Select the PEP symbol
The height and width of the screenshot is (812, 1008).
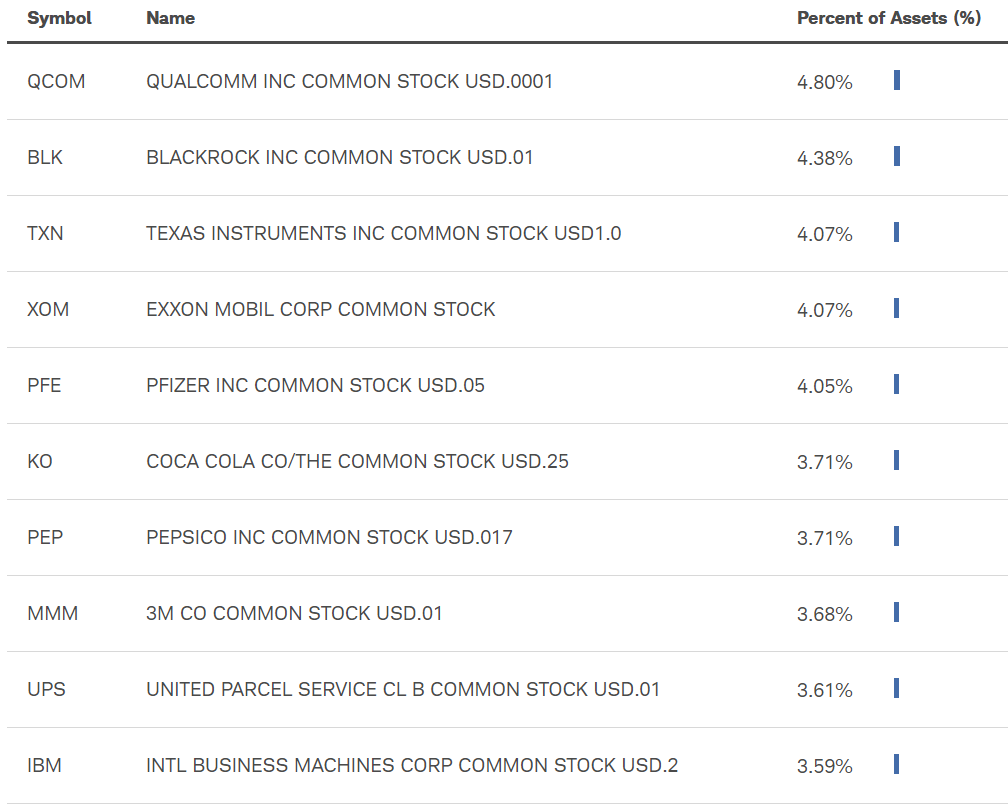tap(45, 537)
